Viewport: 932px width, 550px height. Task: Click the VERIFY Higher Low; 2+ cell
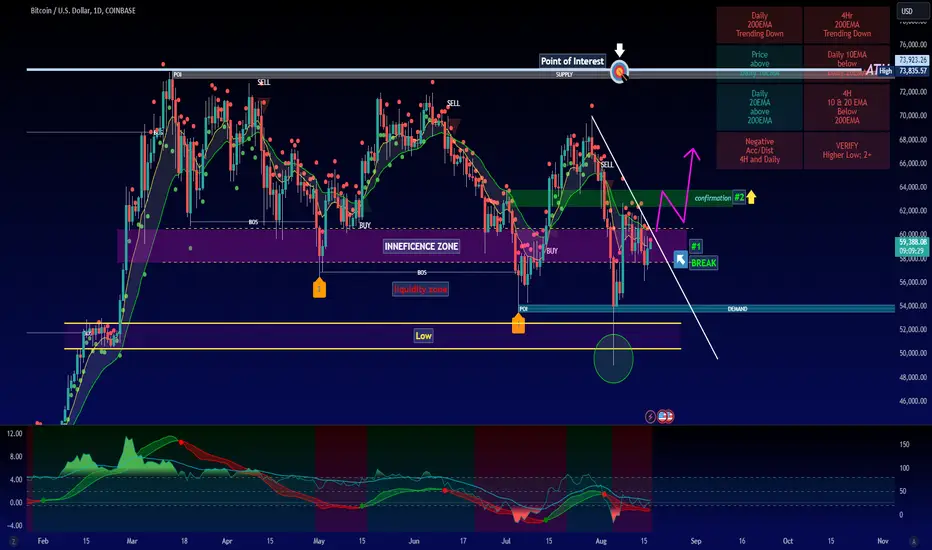(x=847, y=150)
